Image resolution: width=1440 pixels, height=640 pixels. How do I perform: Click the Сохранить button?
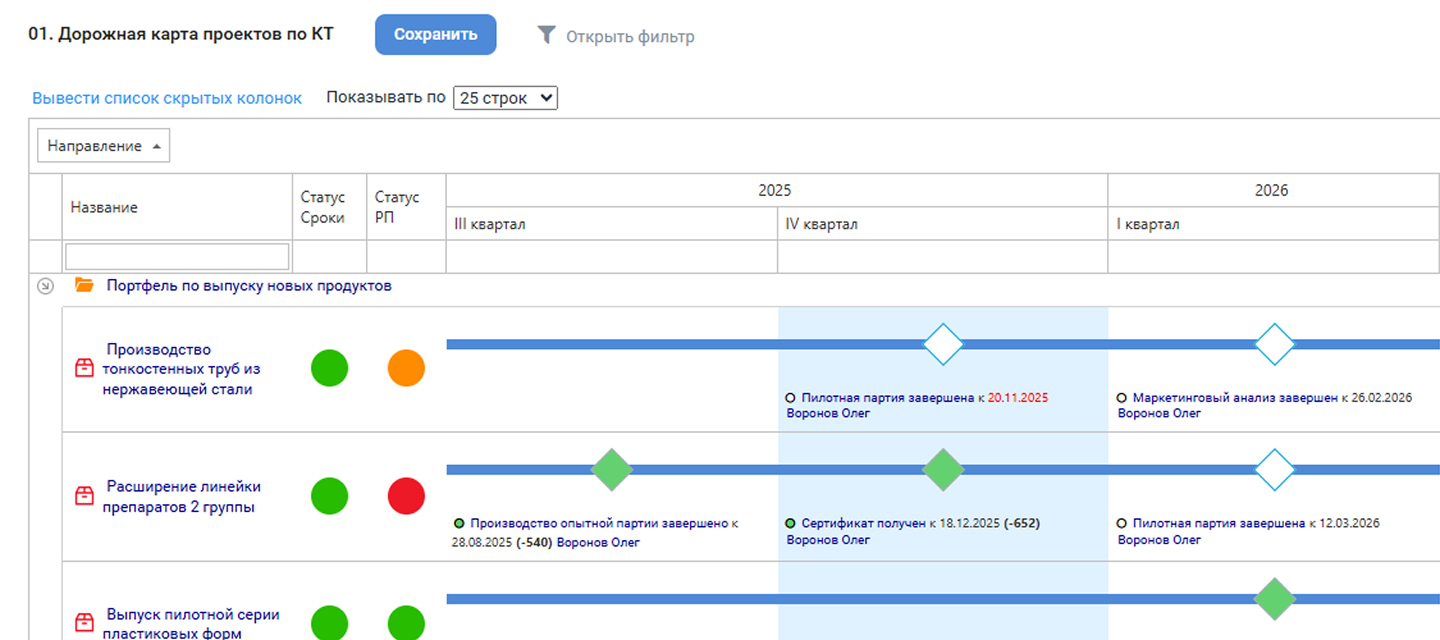[435, 35]
